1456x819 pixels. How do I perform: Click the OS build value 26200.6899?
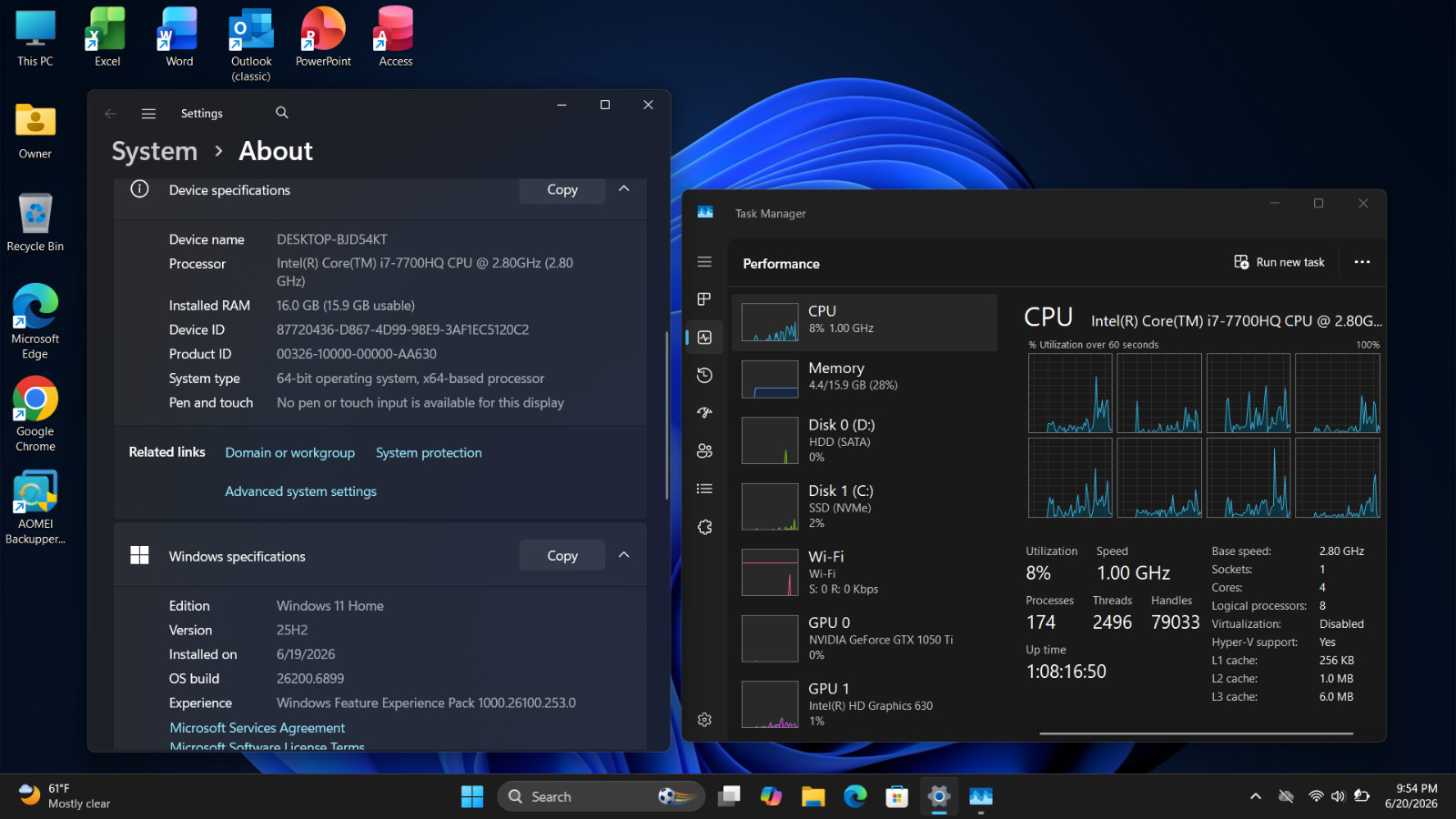[x=310, y=679]
